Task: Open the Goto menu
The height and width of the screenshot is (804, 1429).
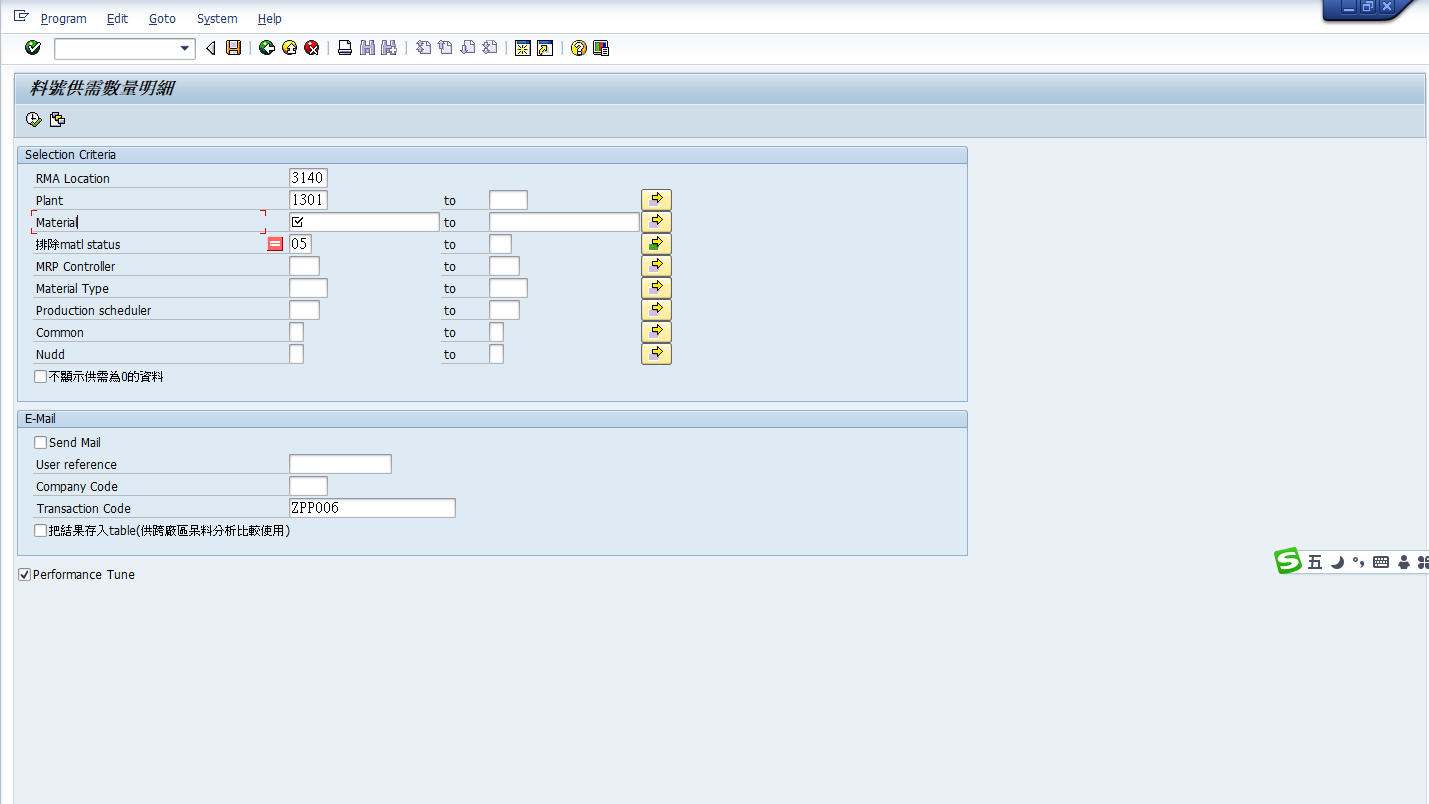Action: (x=162, y=19)
